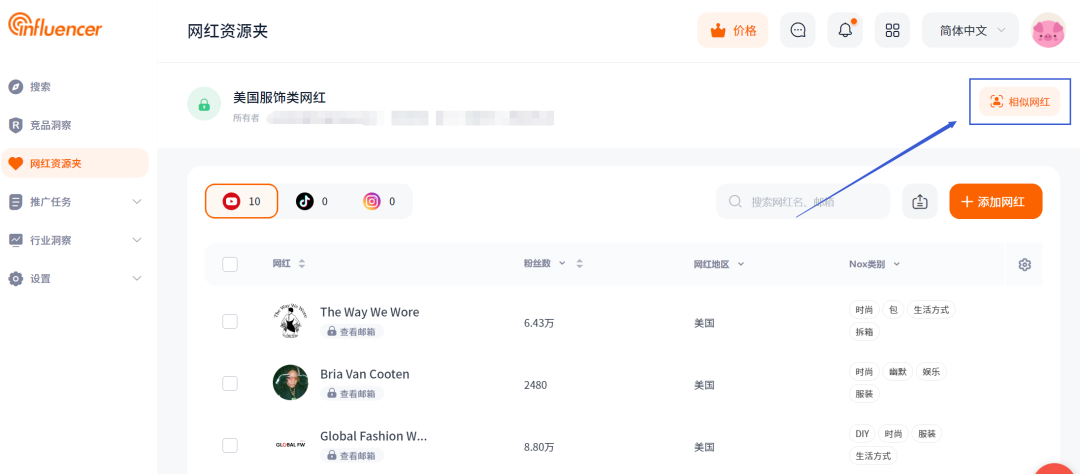Click the 相似网红 button
This screenshot has height=474, width=1080.
pos(1019,102)
